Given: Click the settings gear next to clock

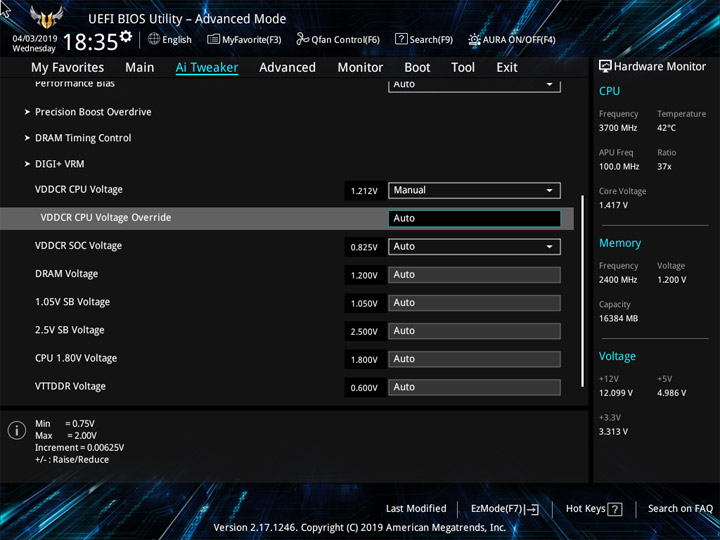Looking at the screenshot, I should point(126,36).
